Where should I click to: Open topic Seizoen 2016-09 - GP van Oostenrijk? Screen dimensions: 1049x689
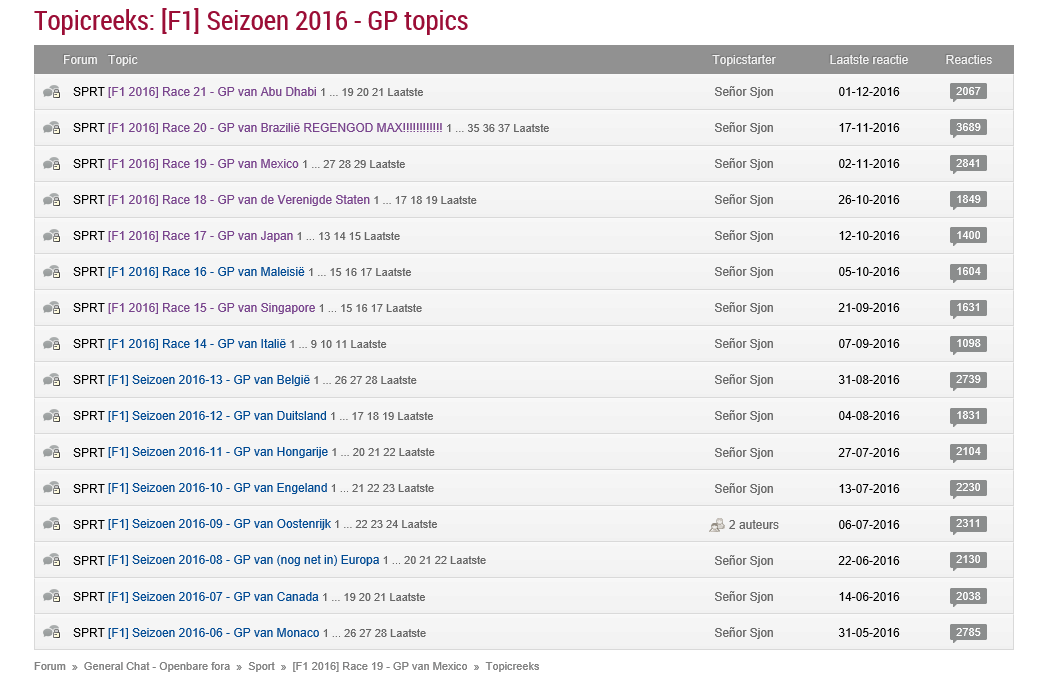click(x=219, y=524)
